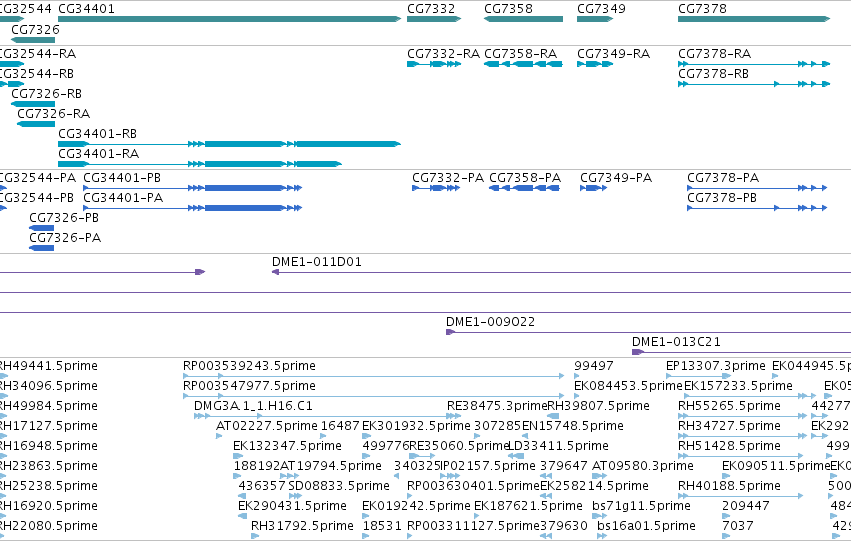Screen dimensions: 851x541
Task: Click EST RH34727.5prime
Action: [729, 426]
